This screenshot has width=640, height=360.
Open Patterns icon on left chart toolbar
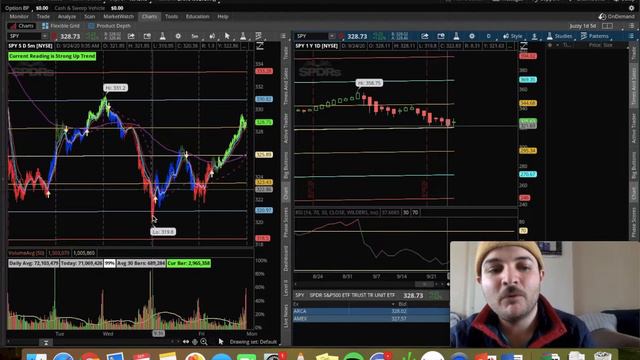click(x=258, y=36)
